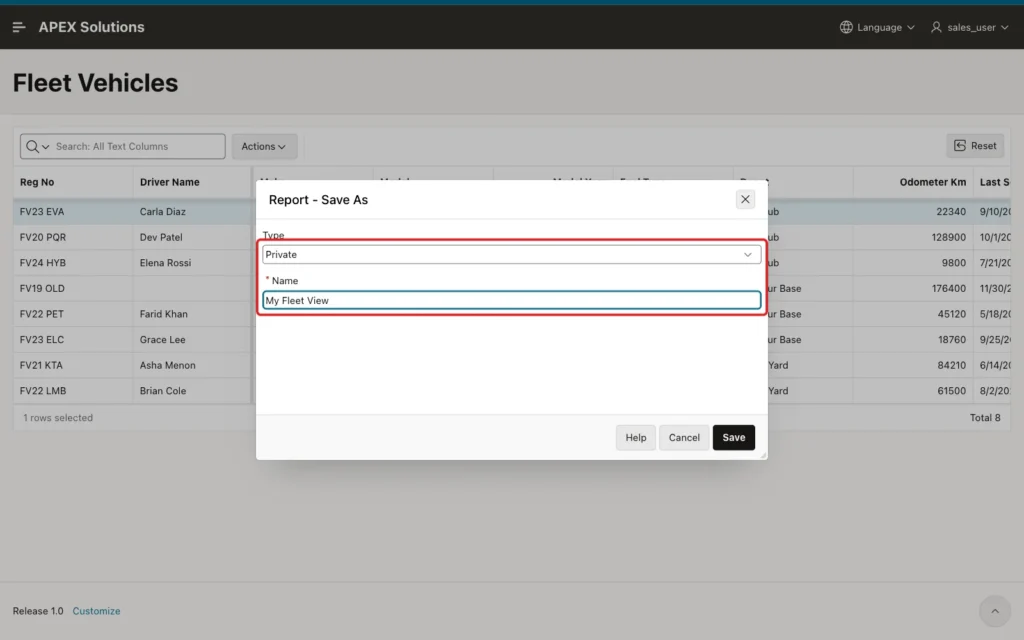This screenshot has width=1024, height=640.
Task: Click the Help button
Action: tap(635, 438)
